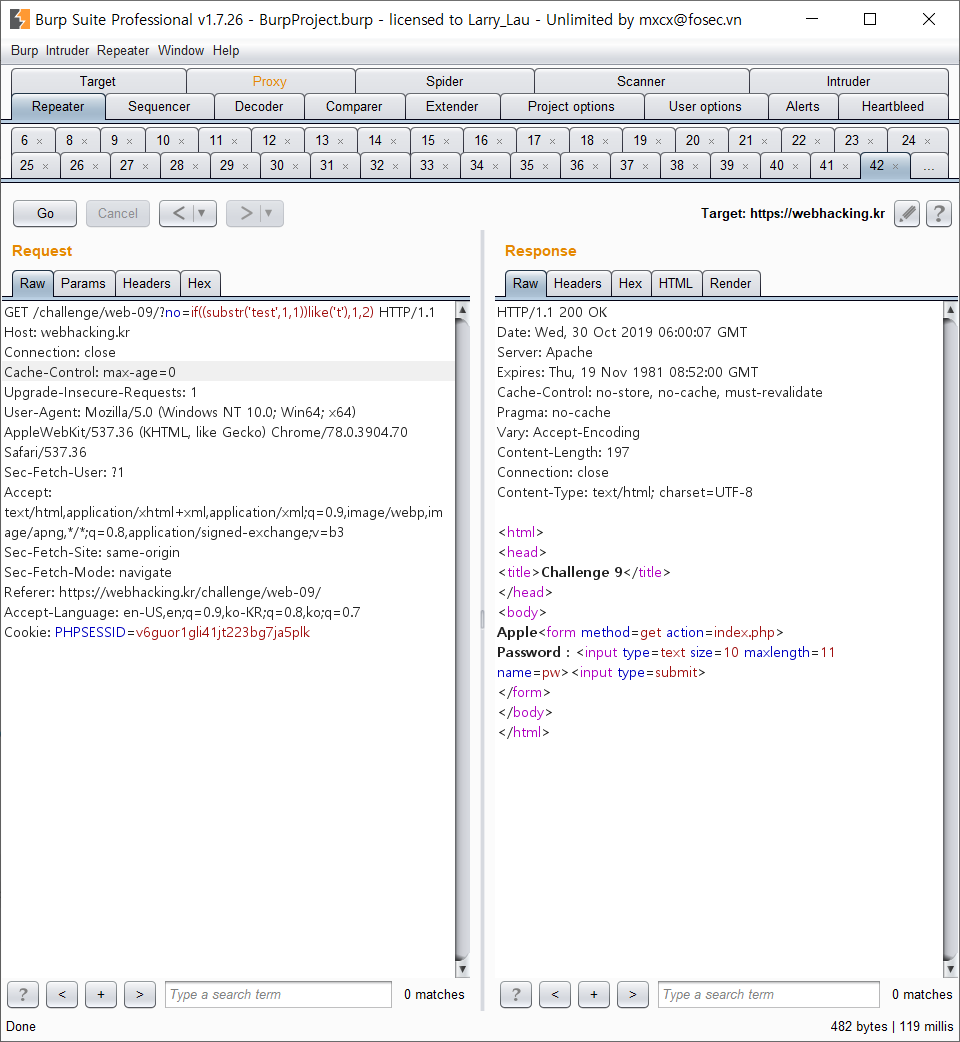Select request Params tab
The height and width of the screenshot is (1042, 960).
(83, 283)
